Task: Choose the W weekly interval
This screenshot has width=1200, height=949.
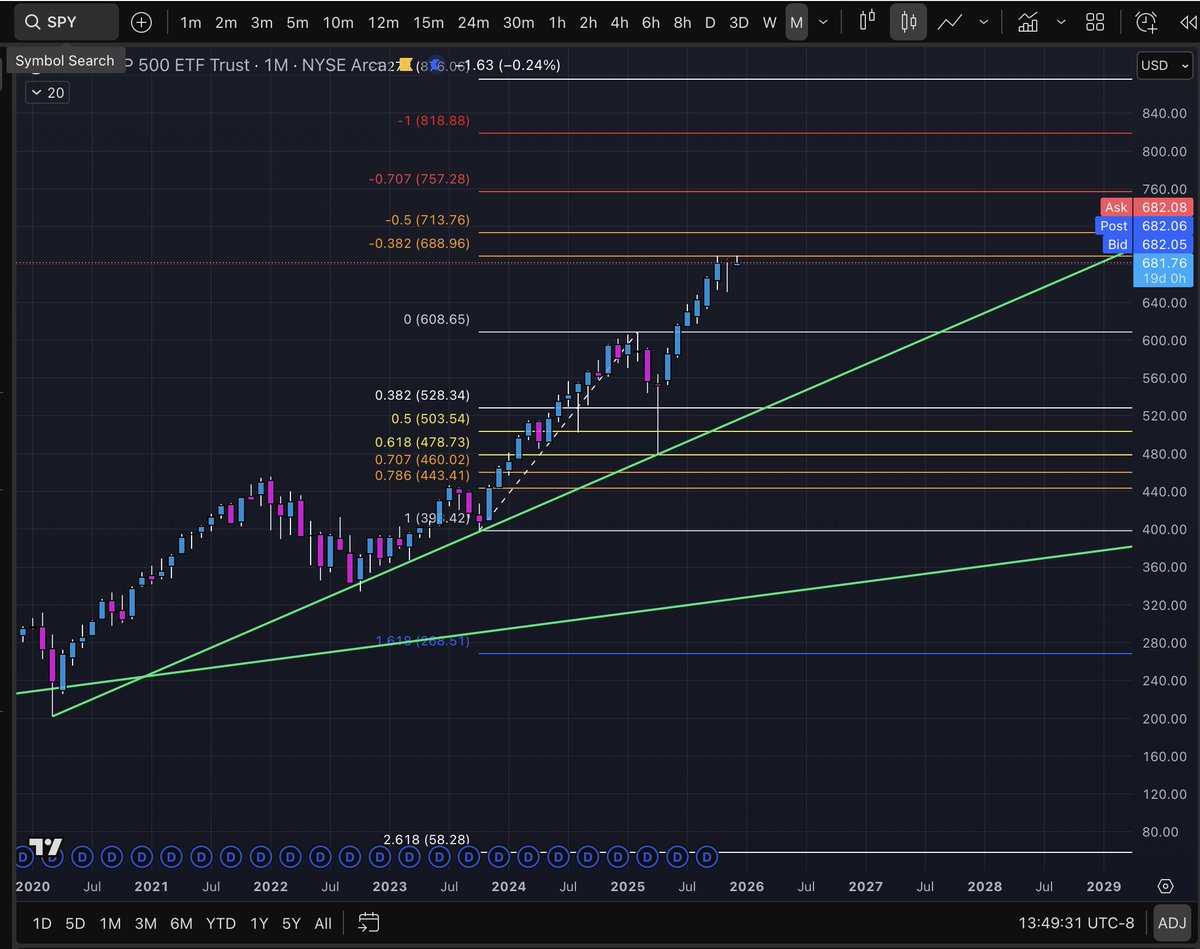Action: pos(769,22)
